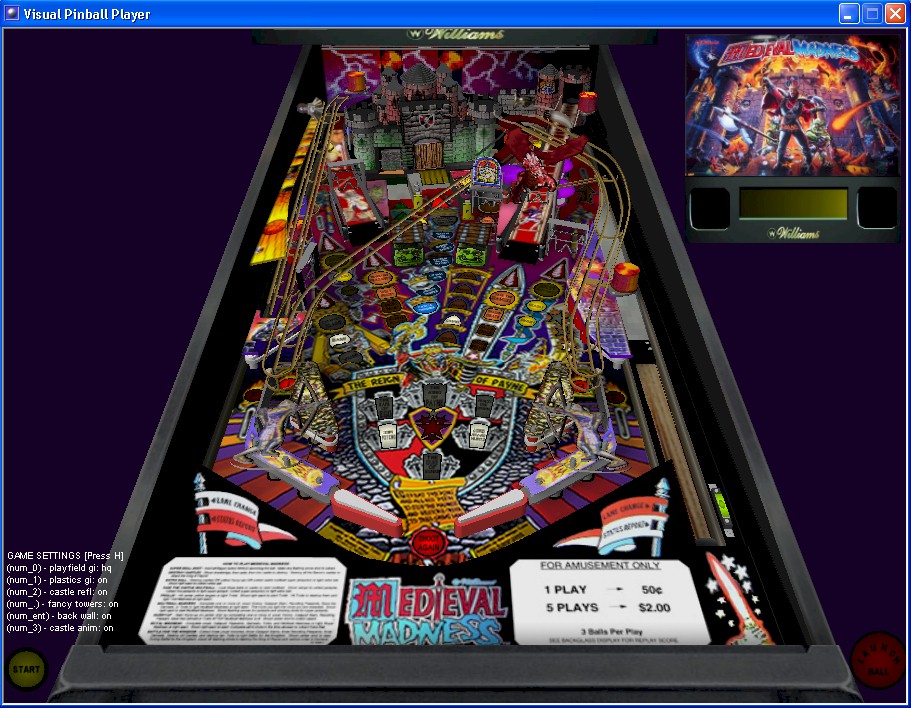The image size is (911, 708).
Task: Click the 'THE REIGN' yellow banner
Action: (374, 382)
